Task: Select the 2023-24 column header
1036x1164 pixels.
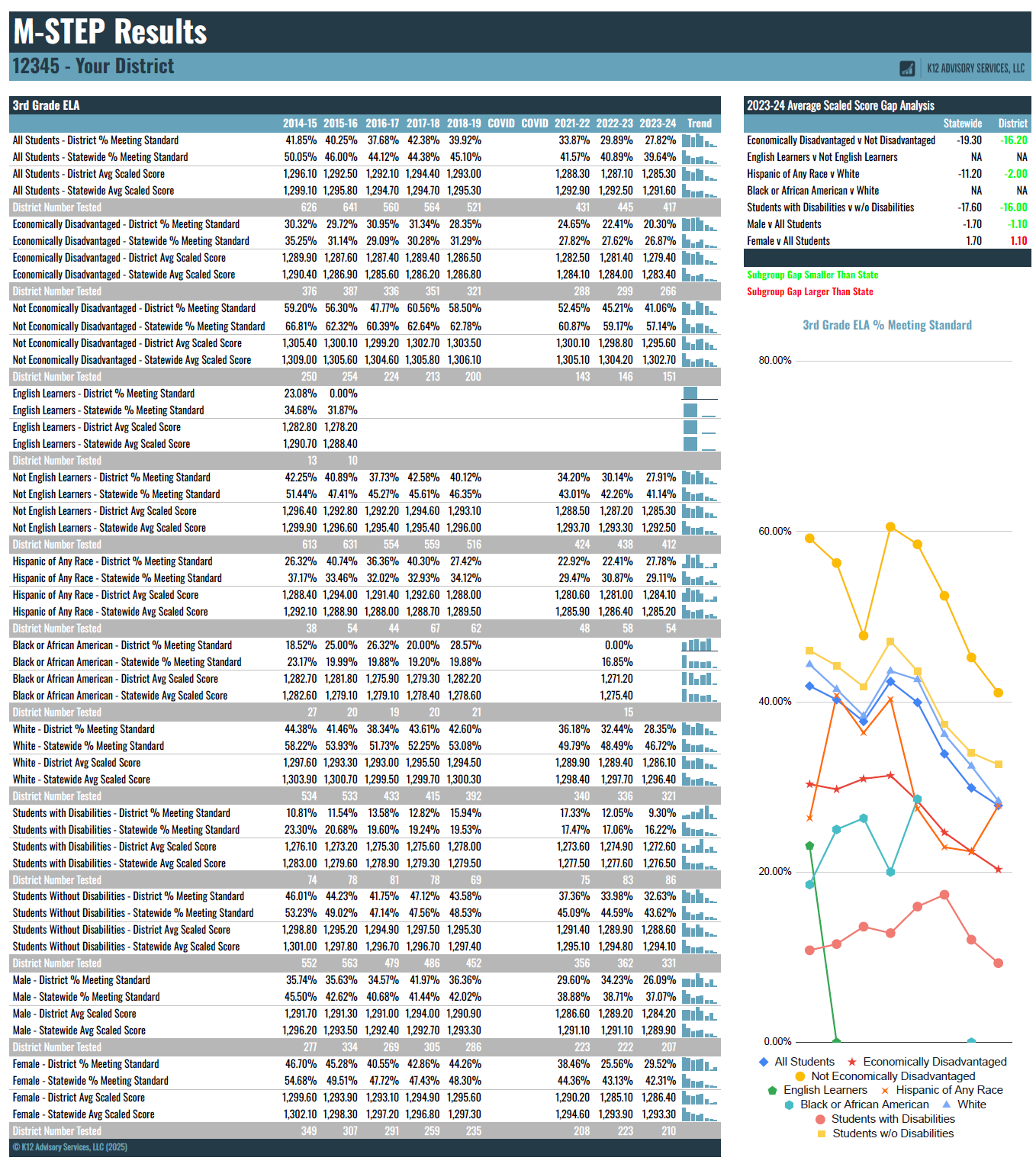Action: tap(657, 123)
